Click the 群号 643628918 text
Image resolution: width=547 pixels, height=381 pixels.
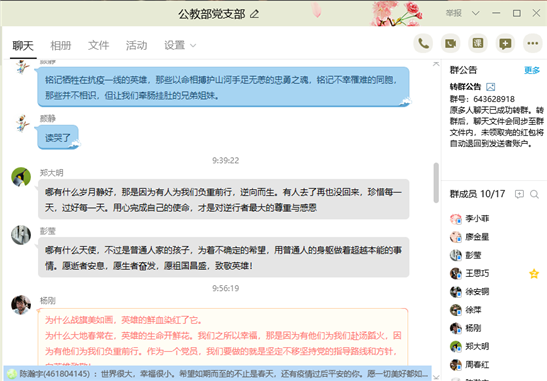pyautogui.click(x=482, y=99)
